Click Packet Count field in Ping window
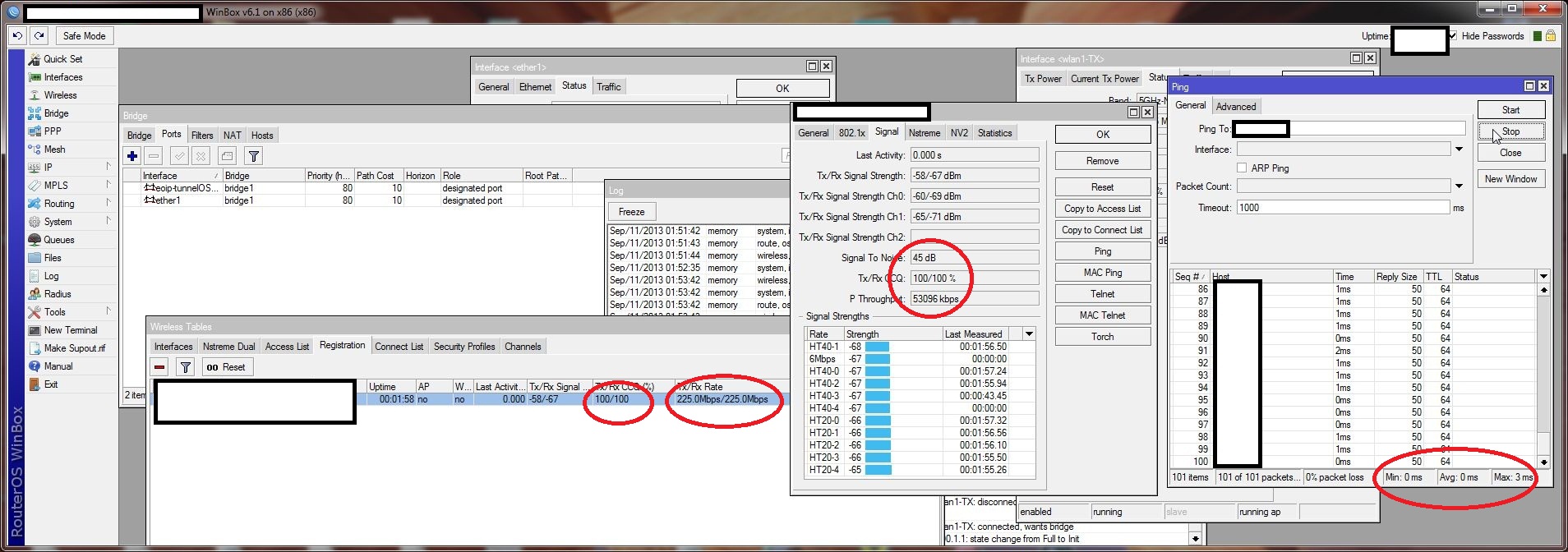The height and width of the screenshot is (552, 1568). pos(1343,186)
